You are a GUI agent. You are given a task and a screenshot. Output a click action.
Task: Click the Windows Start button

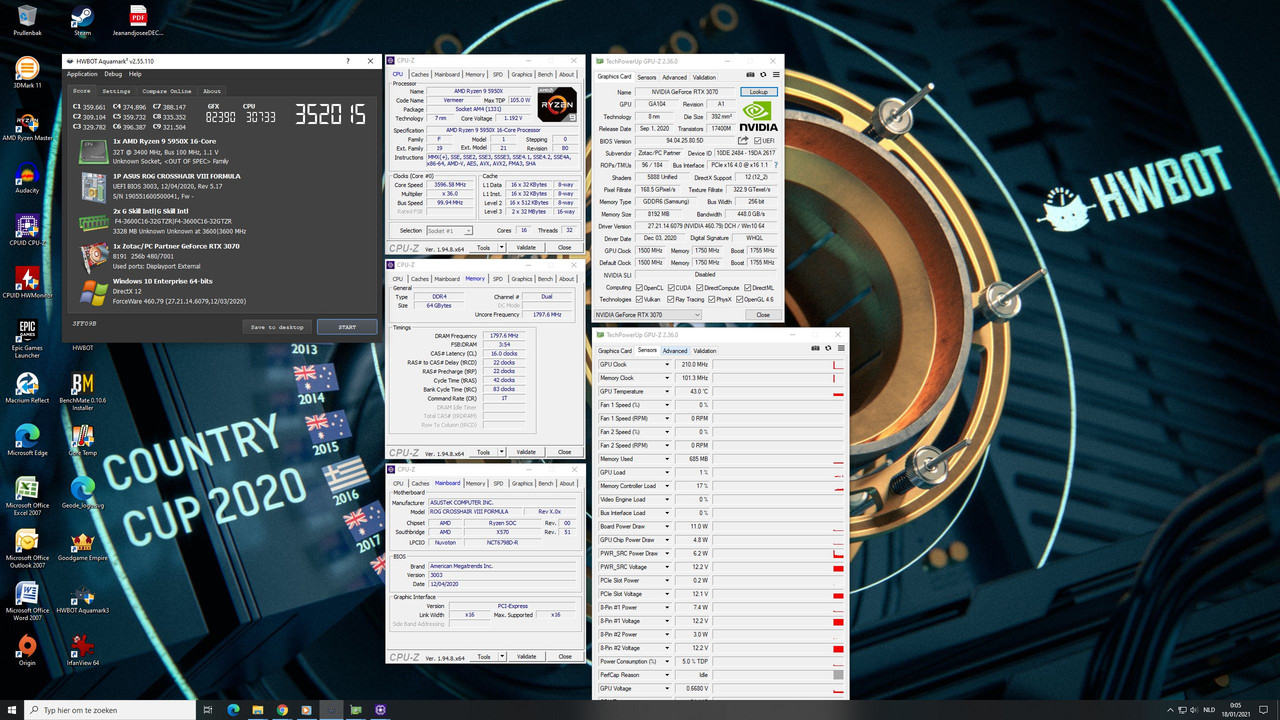coord(12,710)
